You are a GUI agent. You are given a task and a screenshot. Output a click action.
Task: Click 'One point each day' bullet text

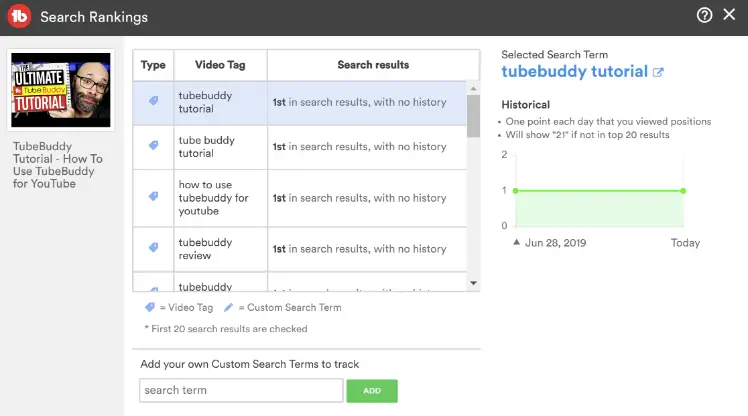608,122
